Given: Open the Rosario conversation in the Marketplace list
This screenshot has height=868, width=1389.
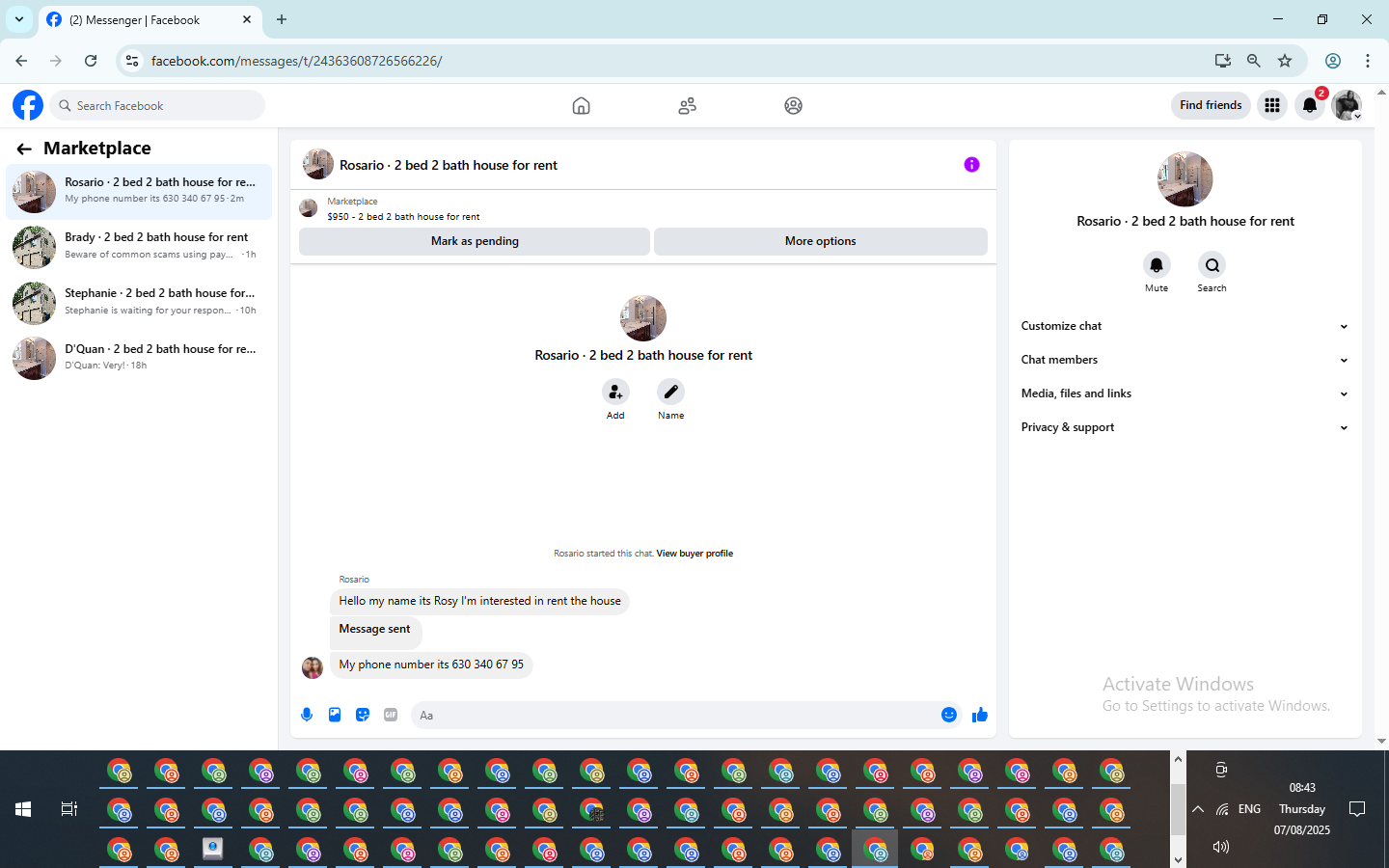Looking at the screenshot, I should 139,191.
